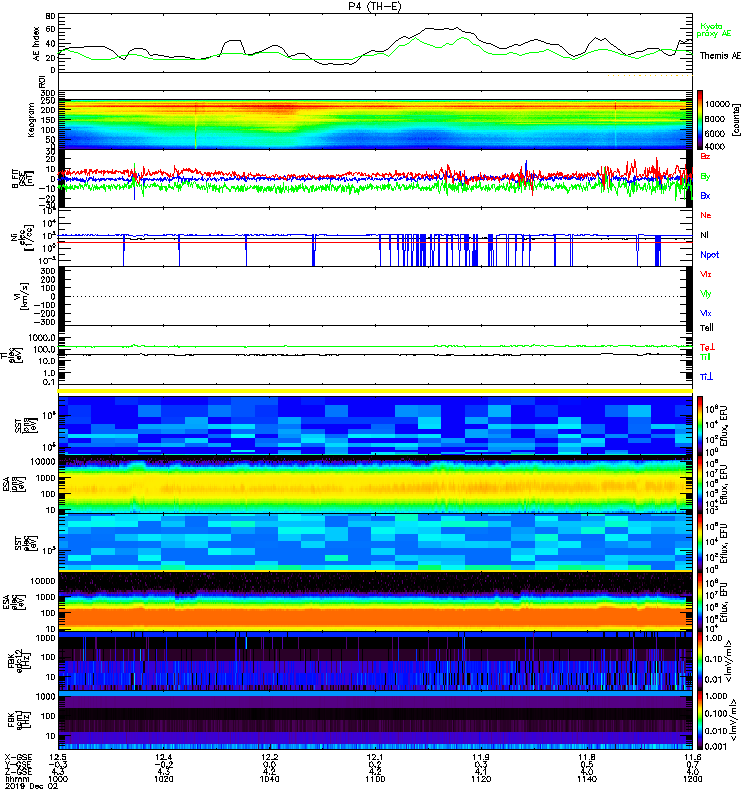Click the ESA electron Eflux color bar
The image size is (750, 800).
(701, 602)
